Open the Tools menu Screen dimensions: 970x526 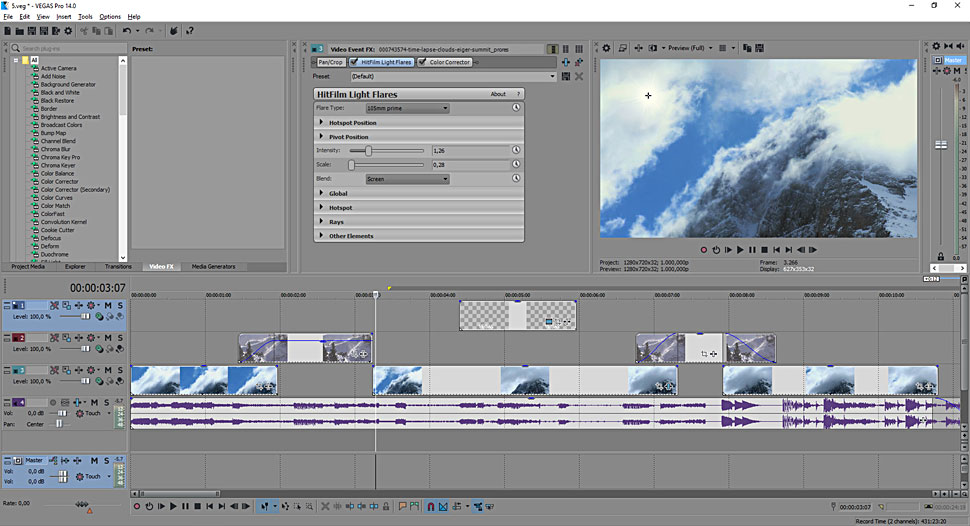pyautogui.click(x=85, y=17)
